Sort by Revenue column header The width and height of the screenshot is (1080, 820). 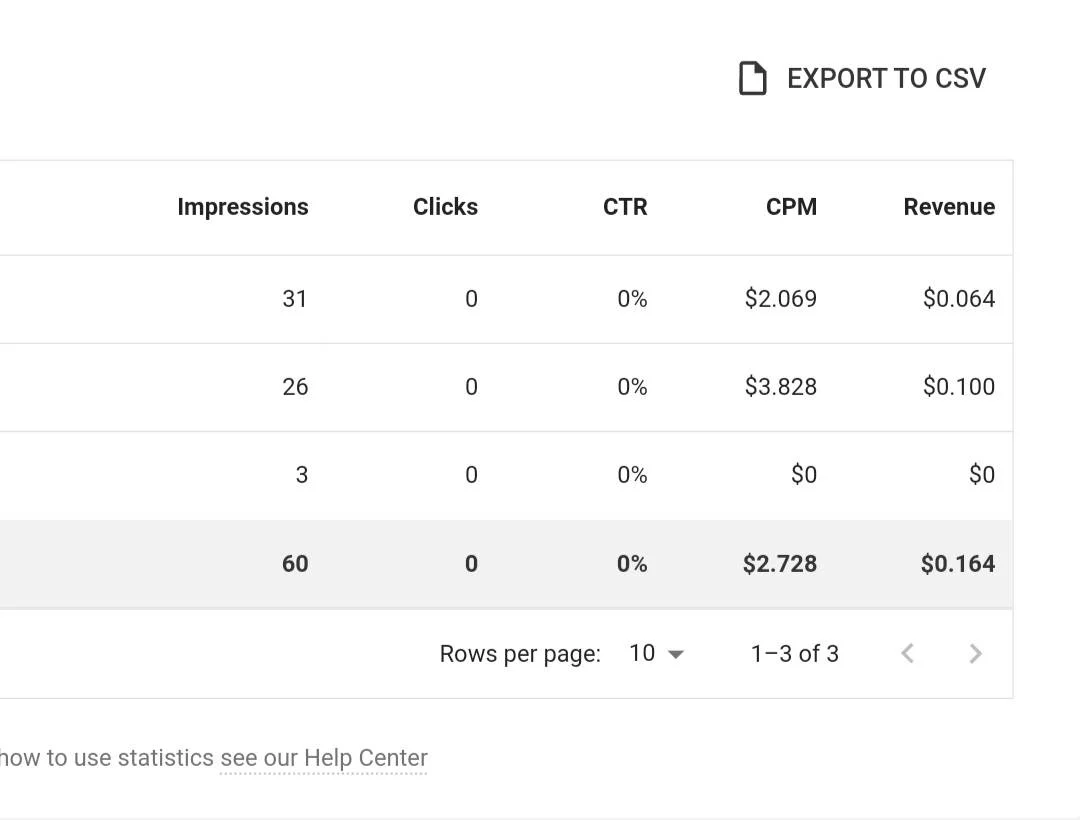(x=949, y=207)
